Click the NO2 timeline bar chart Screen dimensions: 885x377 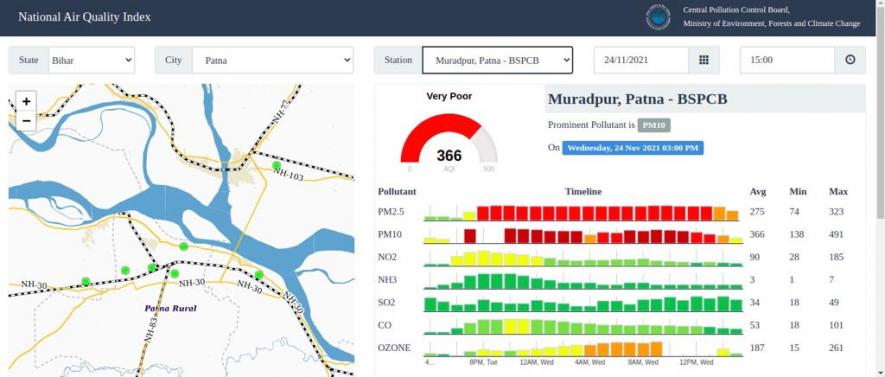click(583, 257)
